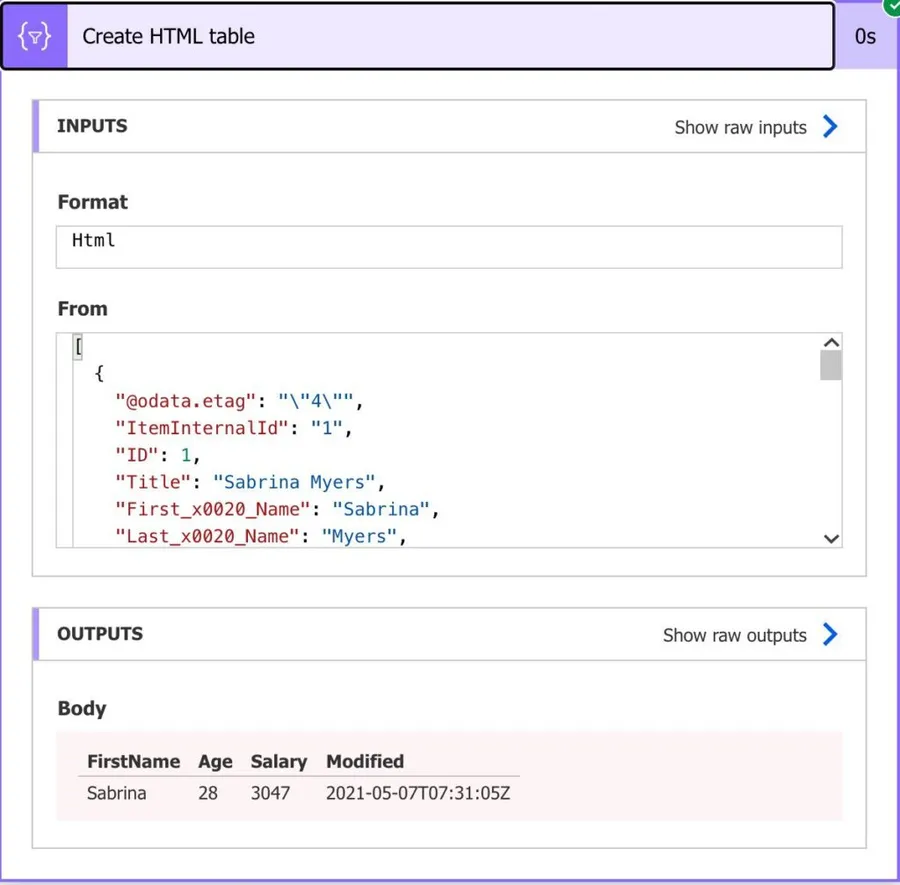
Task: Click the Format field containing Html
Action: (448, 246)
